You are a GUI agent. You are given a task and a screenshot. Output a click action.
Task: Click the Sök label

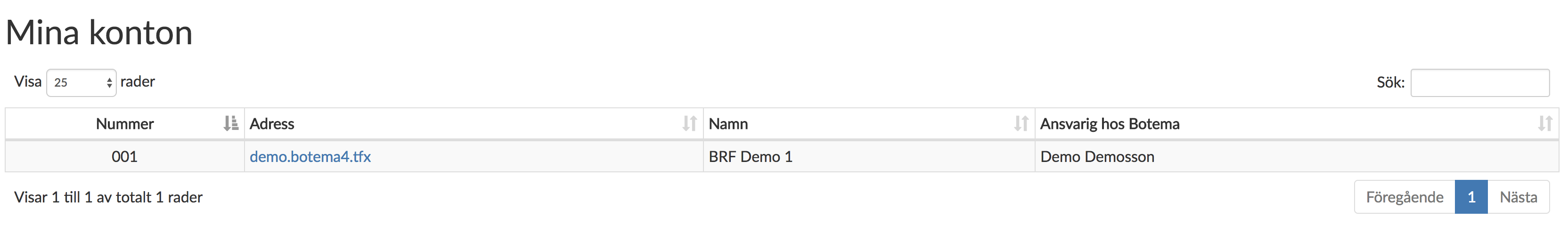click(1390, 82)
